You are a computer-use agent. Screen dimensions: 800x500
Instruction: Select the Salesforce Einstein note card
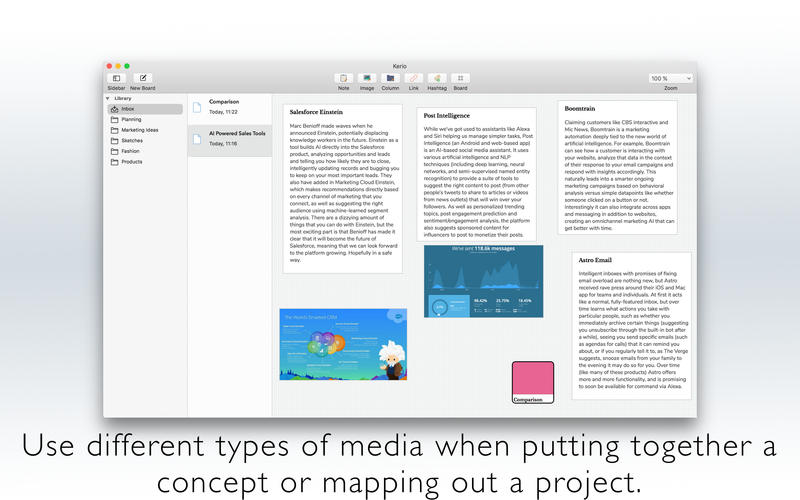343,189
